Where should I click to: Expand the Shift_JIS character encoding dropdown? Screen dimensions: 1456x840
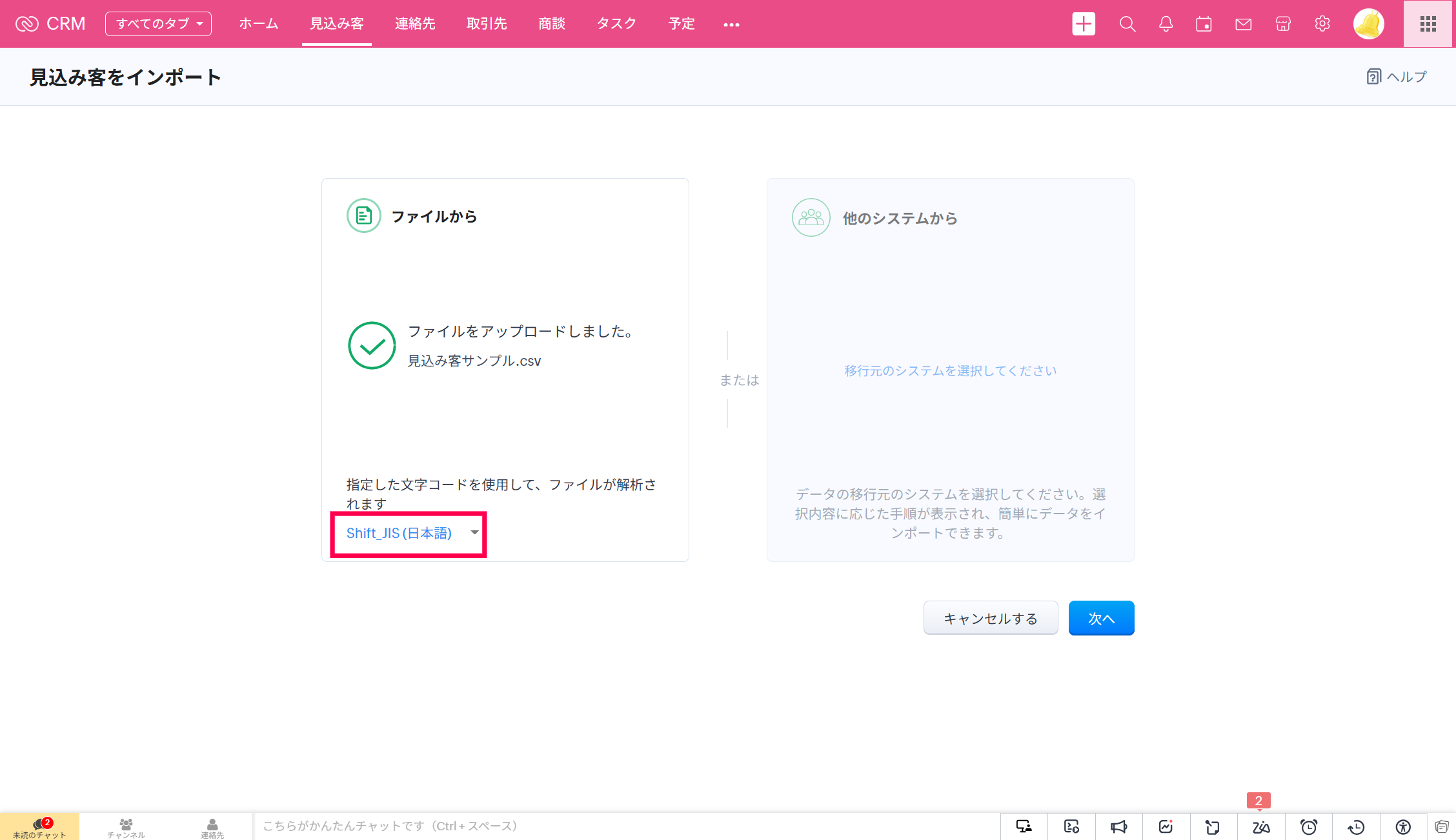tap(409, 533)
